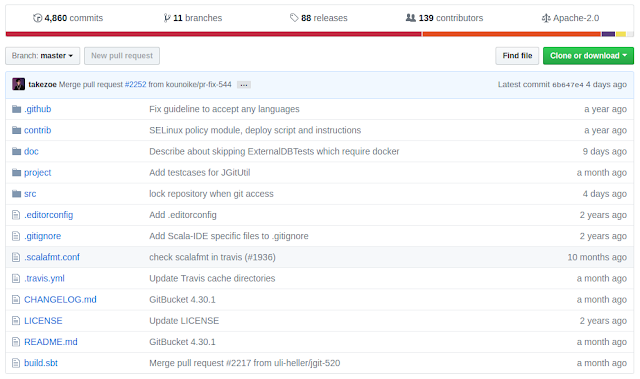Click the src folder icon
This screenshot has width=640, height=379.
[x=16, y=194]
